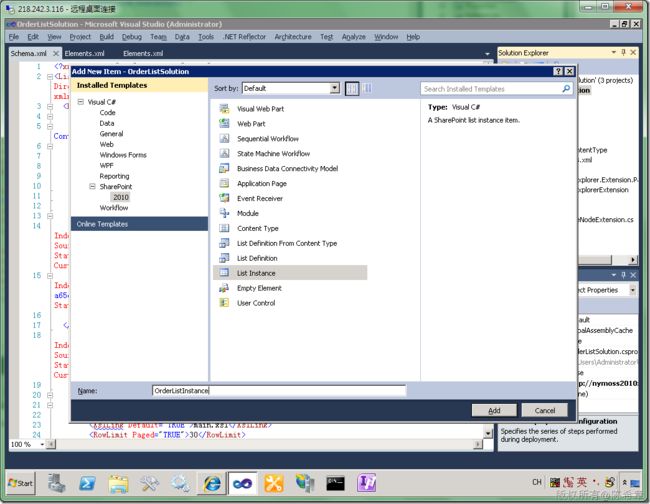Select the Visual Web Part template icon
This screenshot has width=650, height=504.
click(224, 109)
